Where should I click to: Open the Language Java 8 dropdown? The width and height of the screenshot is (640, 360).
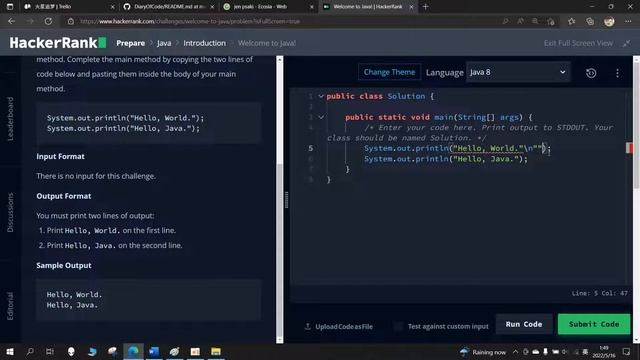click(x=518, y=72)
